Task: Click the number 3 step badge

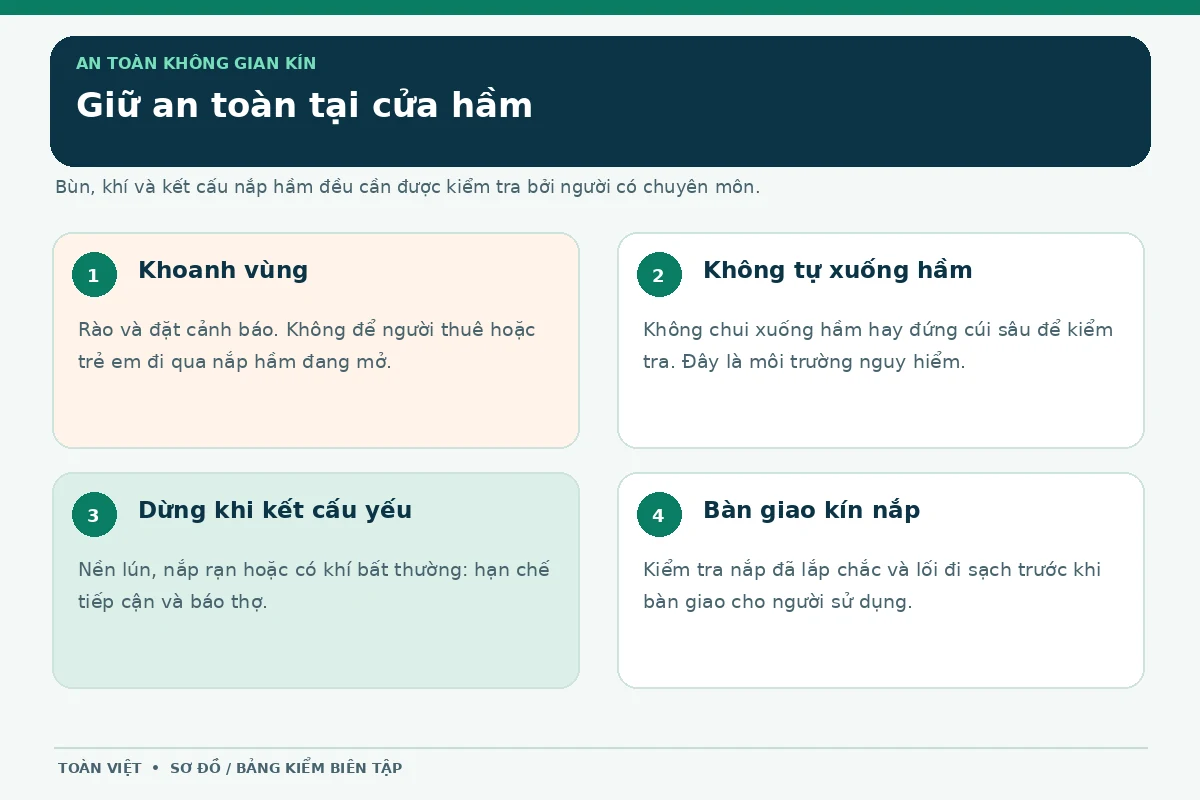Action: 94,515
